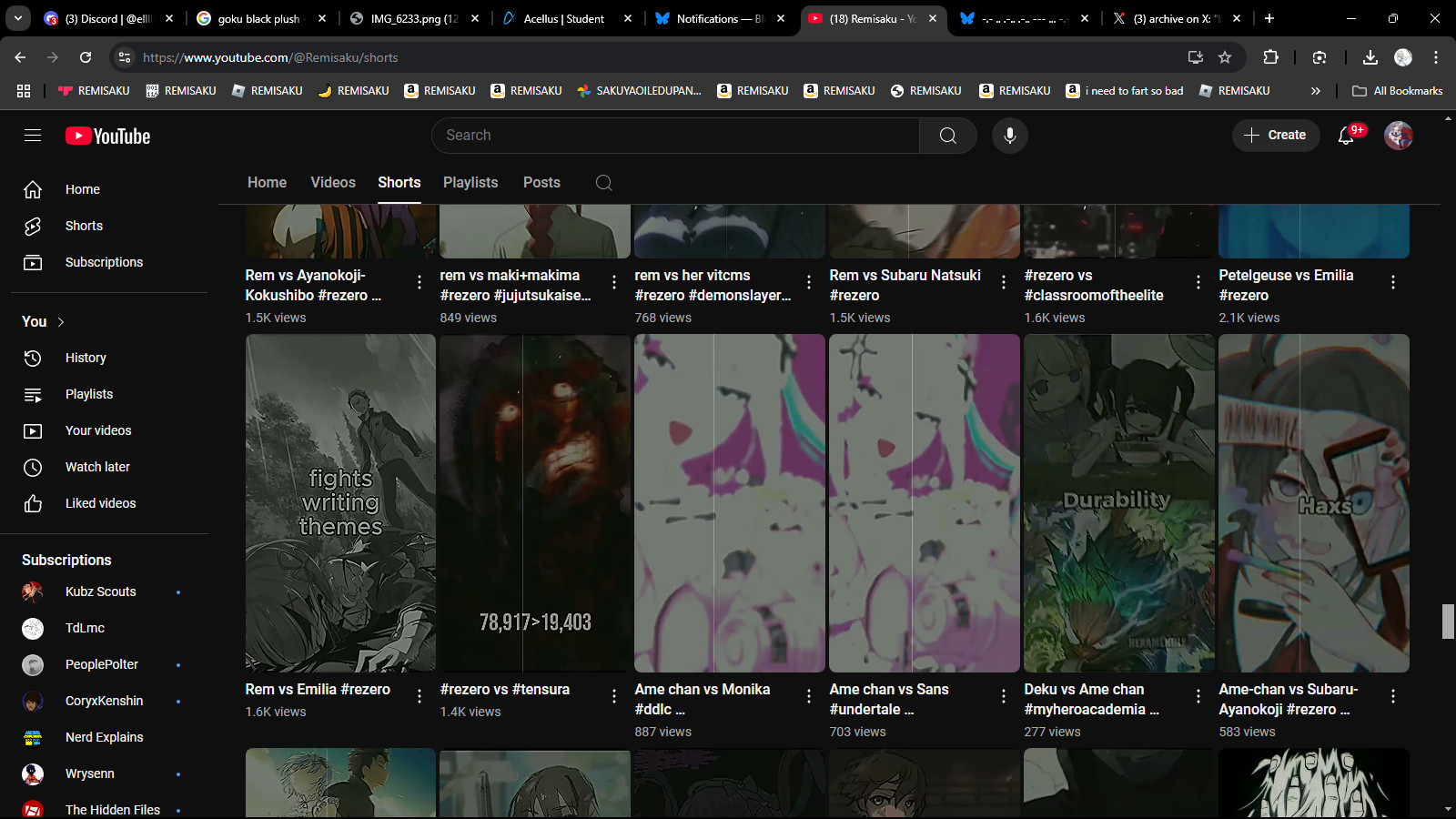Expand the You section chevron
The width and height of the screenshot is (1456, 819).
coord(61,322)
